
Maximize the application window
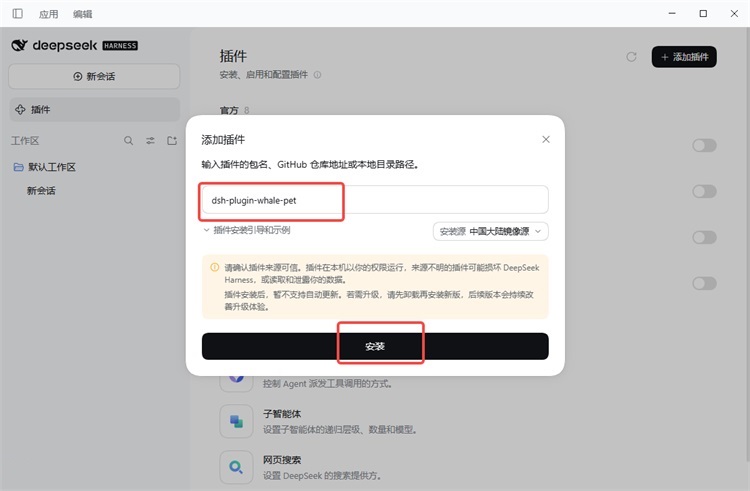click(703, 13)
